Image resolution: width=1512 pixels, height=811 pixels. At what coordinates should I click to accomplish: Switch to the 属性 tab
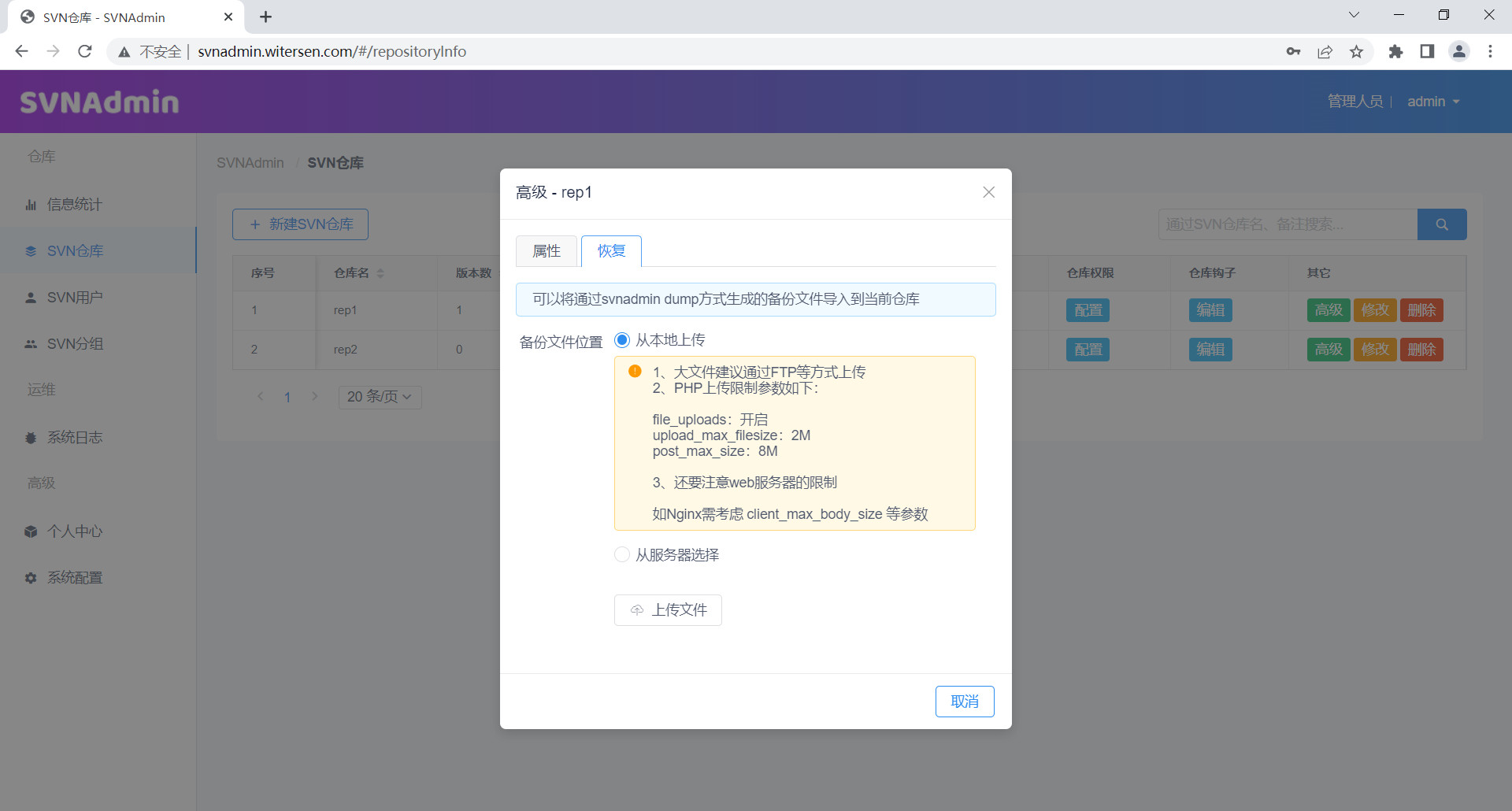coord(547,251)
